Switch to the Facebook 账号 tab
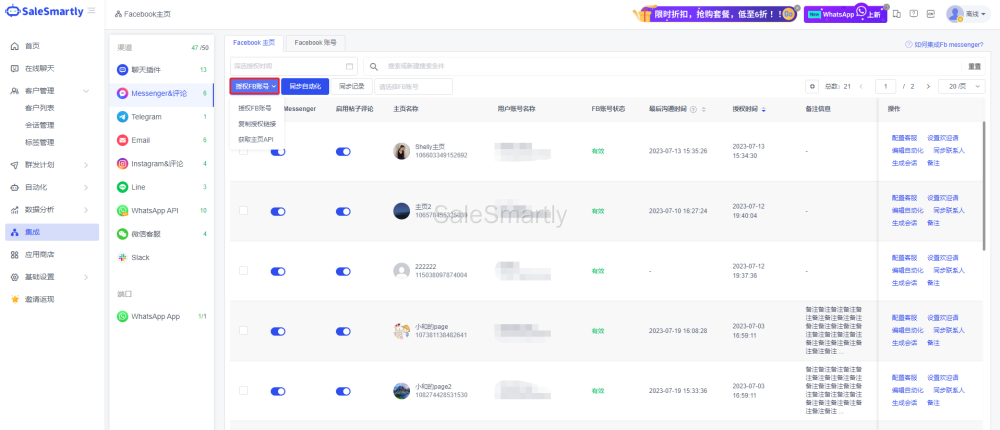The width and height of the screenshot is (1000, 430). tap(315, 43)
